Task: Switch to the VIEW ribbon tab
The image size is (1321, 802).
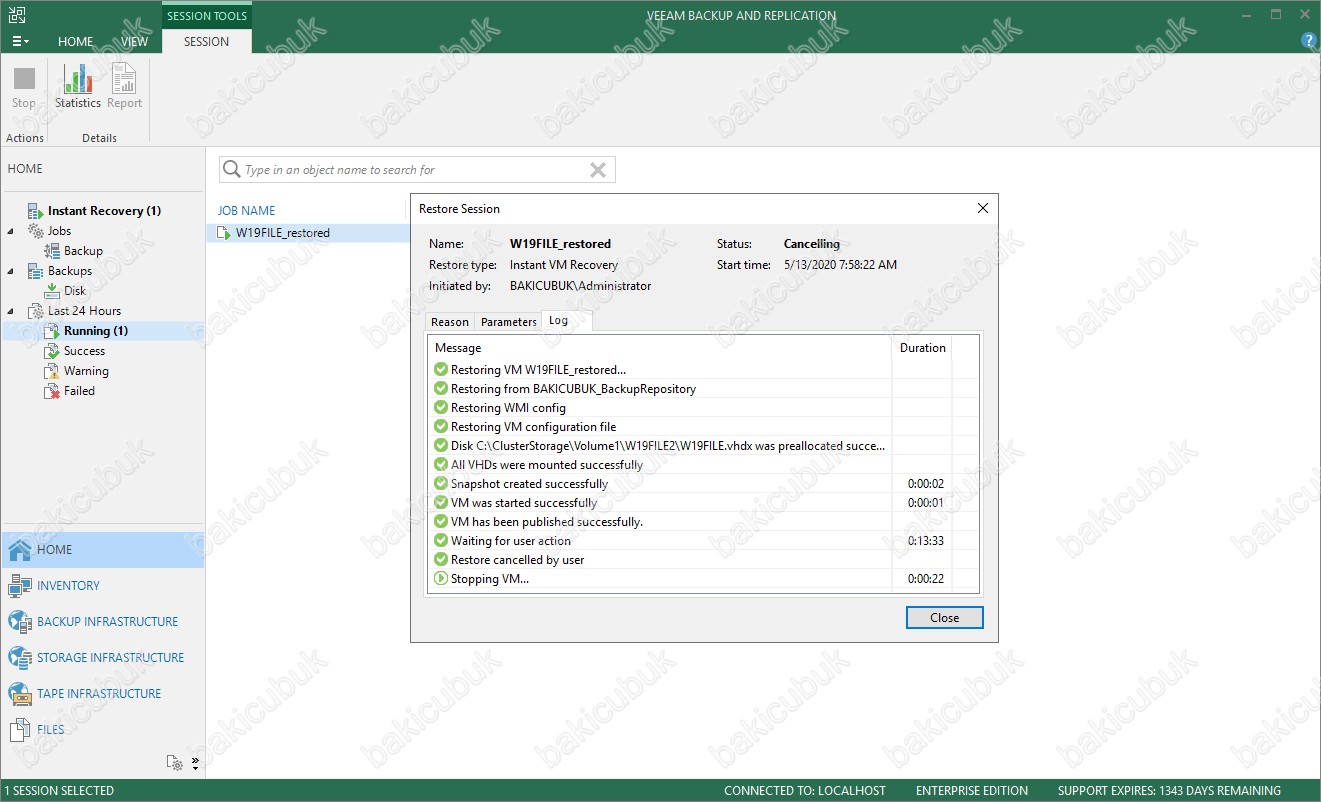Action: (x=134, y=42)
